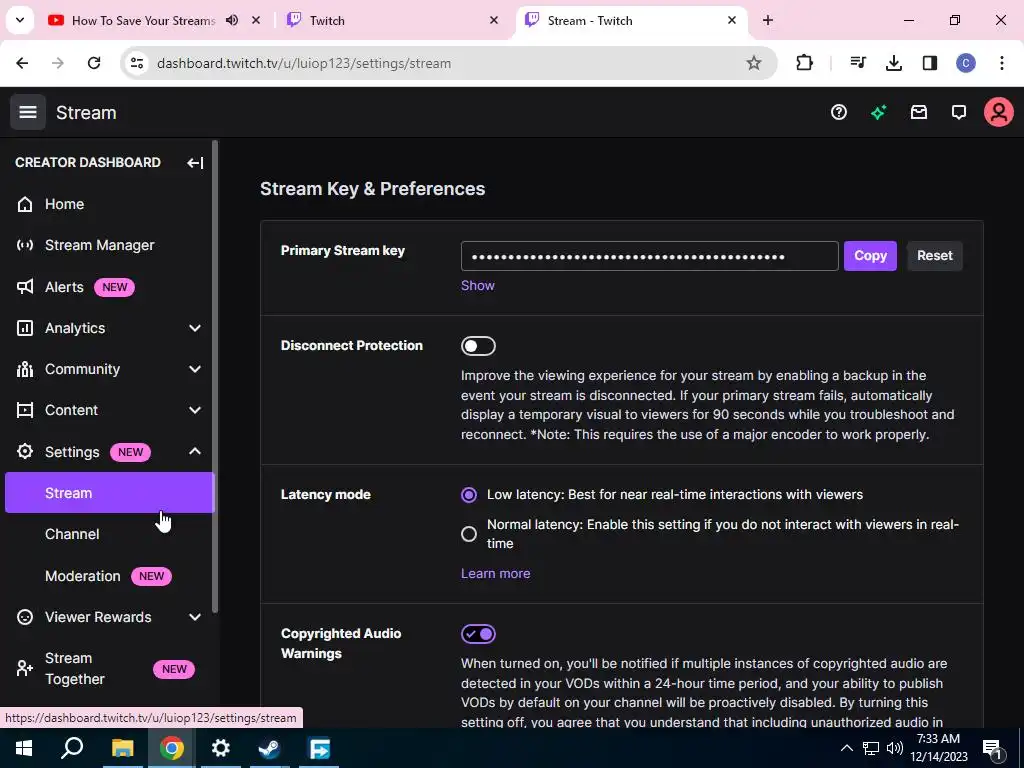Show hidden system tray icons
The image size is (1024, 768).
tap(846, 748)
